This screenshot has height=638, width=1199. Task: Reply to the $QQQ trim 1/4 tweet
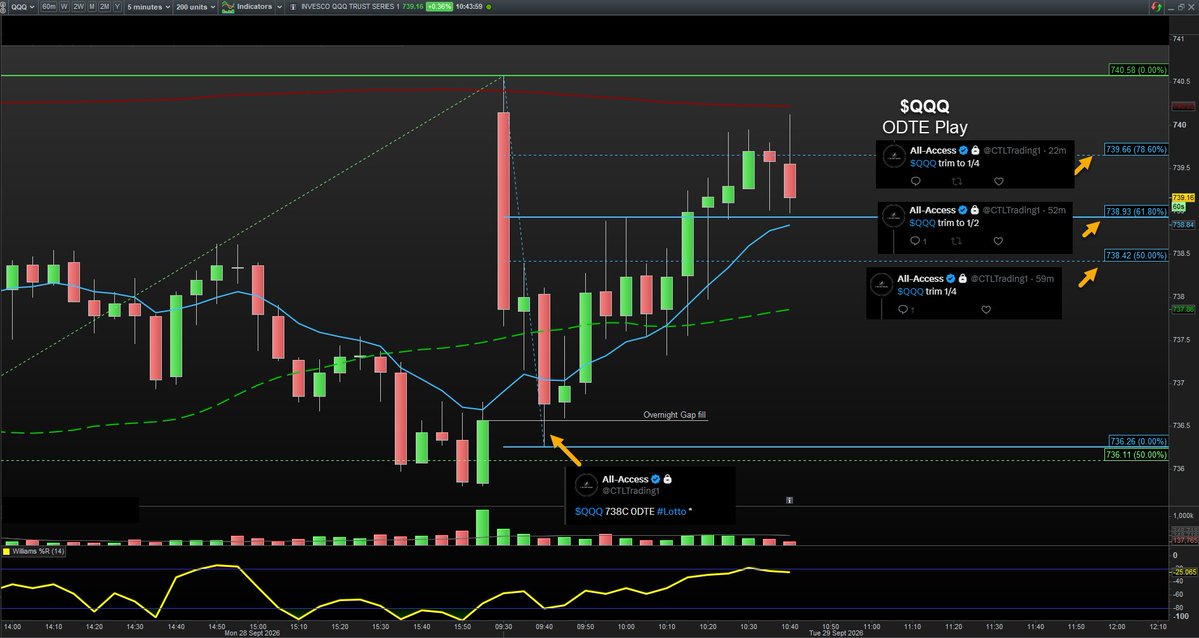(x=902, y=310)
